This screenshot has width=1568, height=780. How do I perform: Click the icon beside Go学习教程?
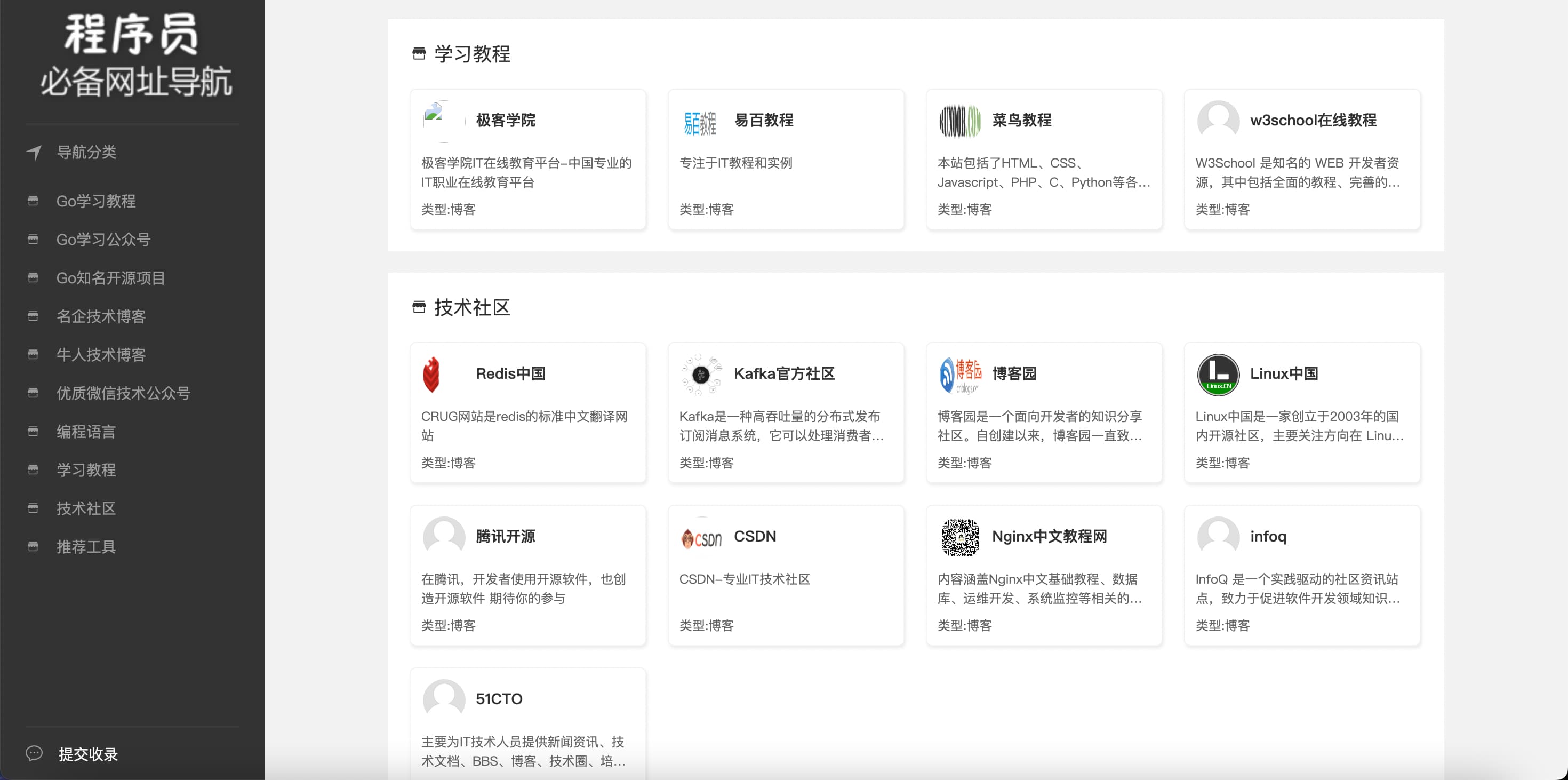coord(34,200)
